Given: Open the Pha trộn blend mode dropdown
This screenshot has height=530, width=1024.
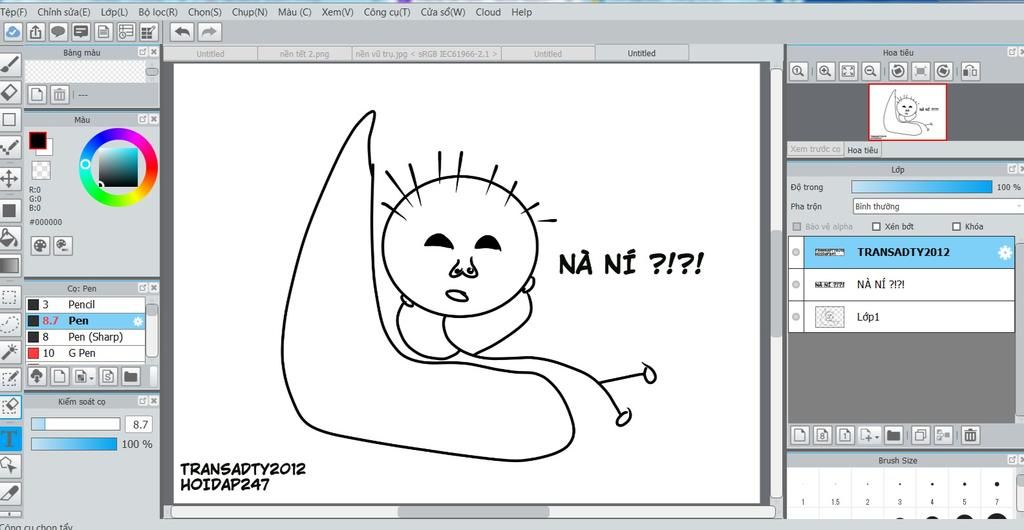Looking at the screenshot, I should coord(936,206).
